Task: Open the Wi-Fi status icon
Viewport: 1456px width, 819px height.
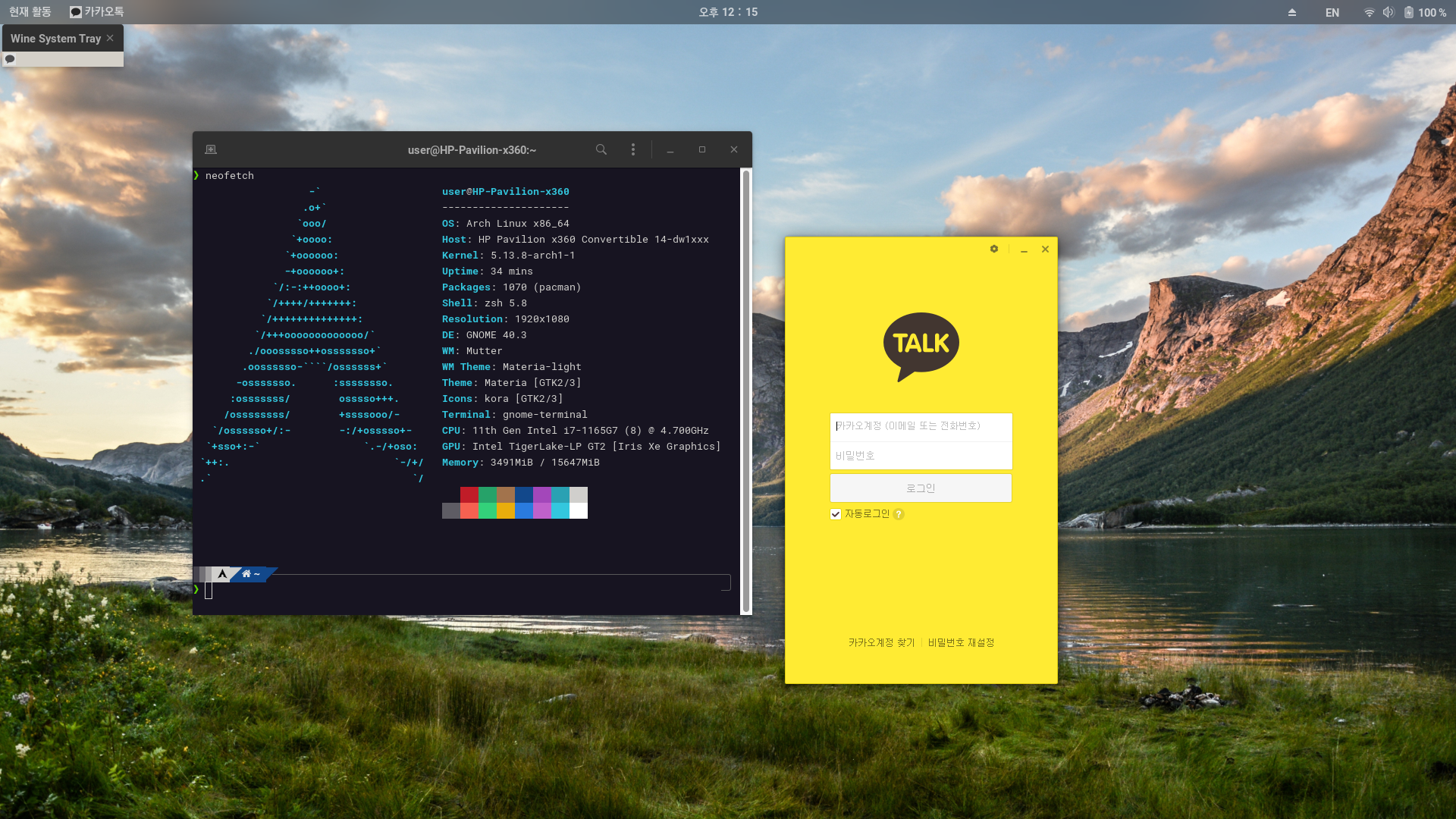Action: (x=1369, y=12)
